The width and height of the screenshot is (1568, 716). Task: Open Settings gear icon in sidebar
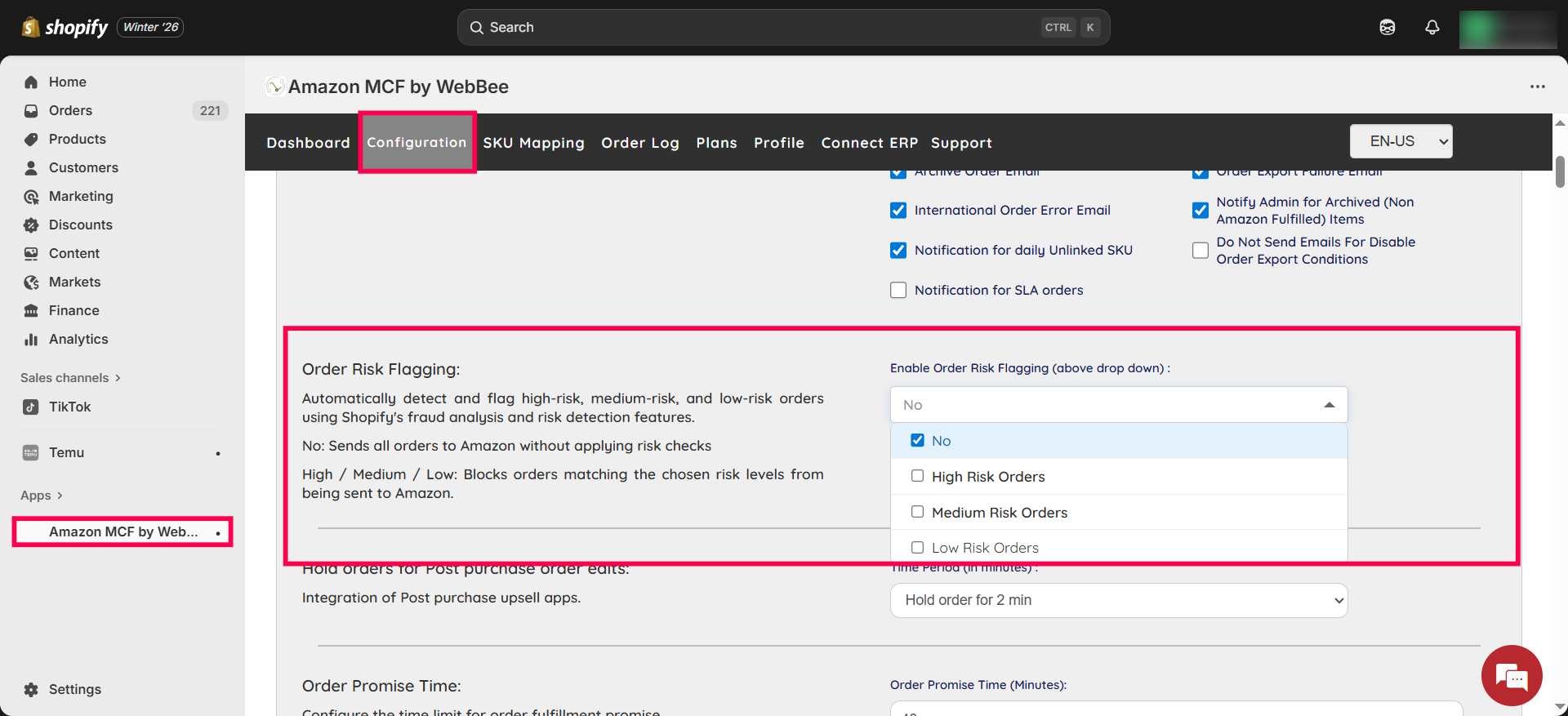point(31,690)
